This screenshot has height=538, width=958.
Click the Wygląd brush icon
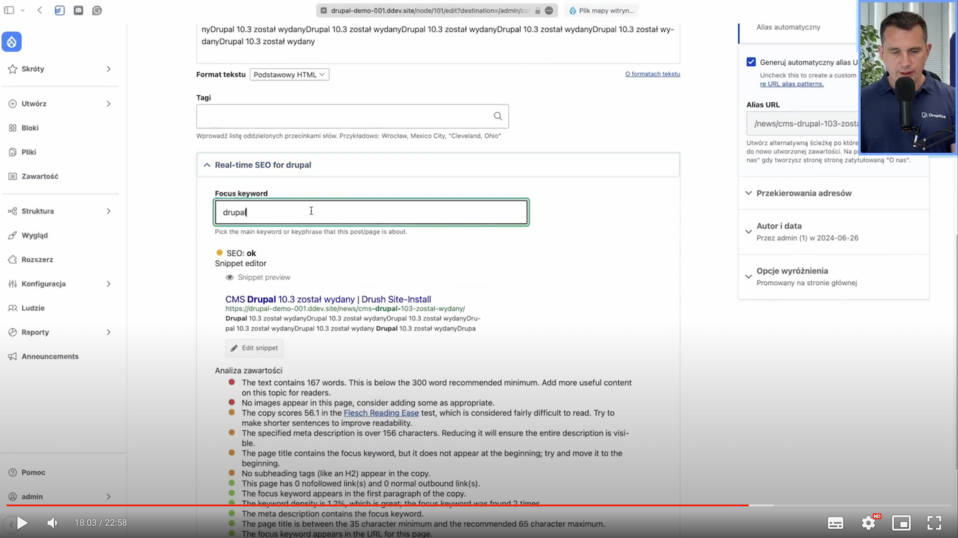[12, 235]
